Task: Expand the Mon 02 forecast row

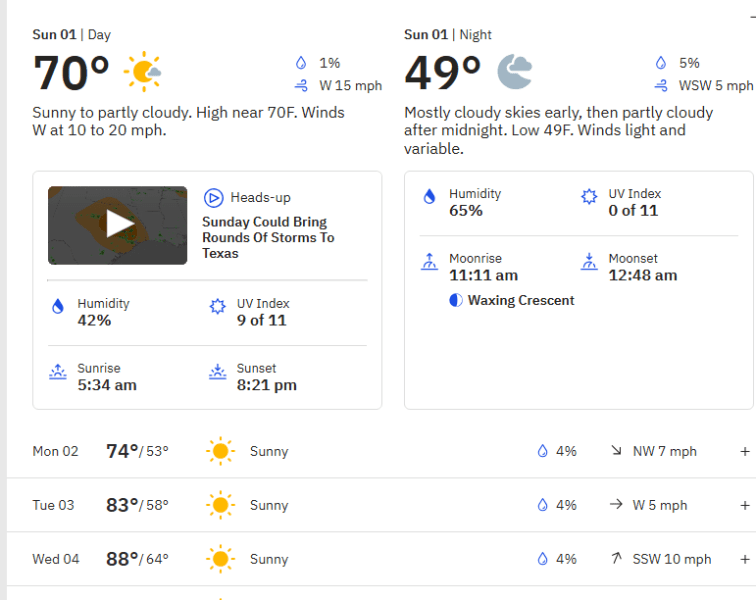Action: pos(745,451)
